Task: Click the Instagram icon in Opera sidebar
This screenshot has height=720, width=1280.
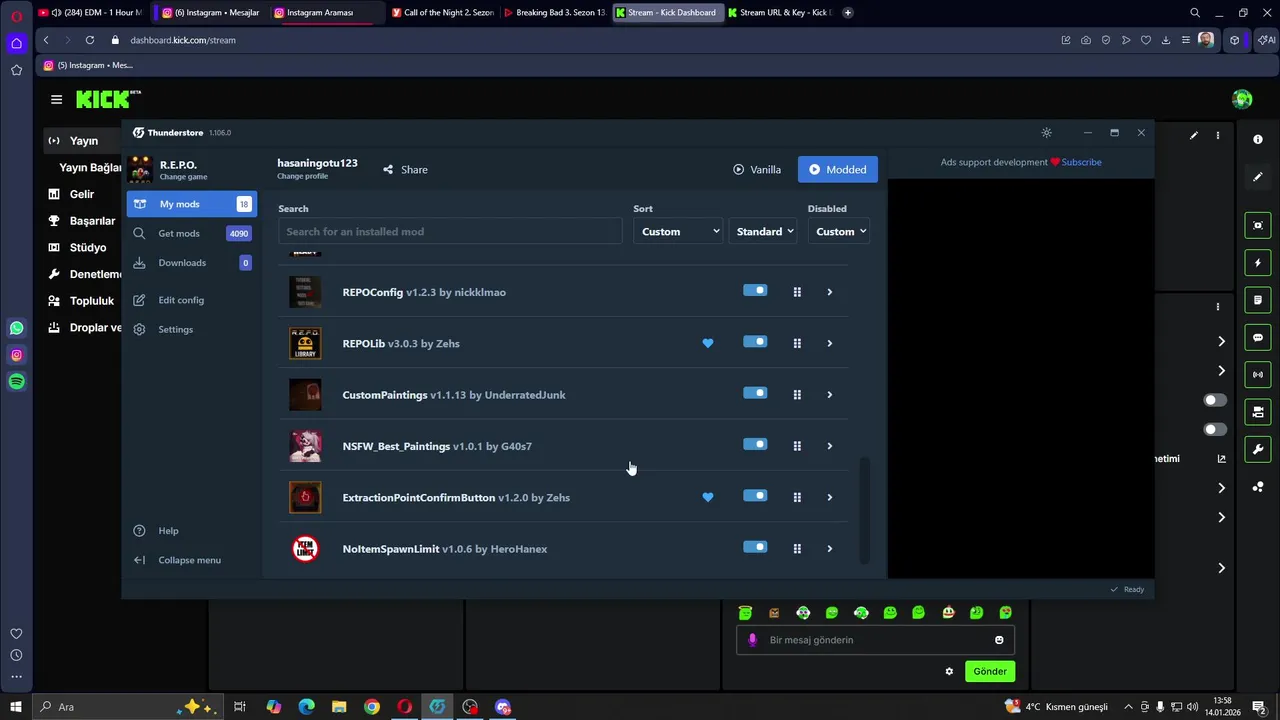Action: pyautogui.click(x=17, y=355)
